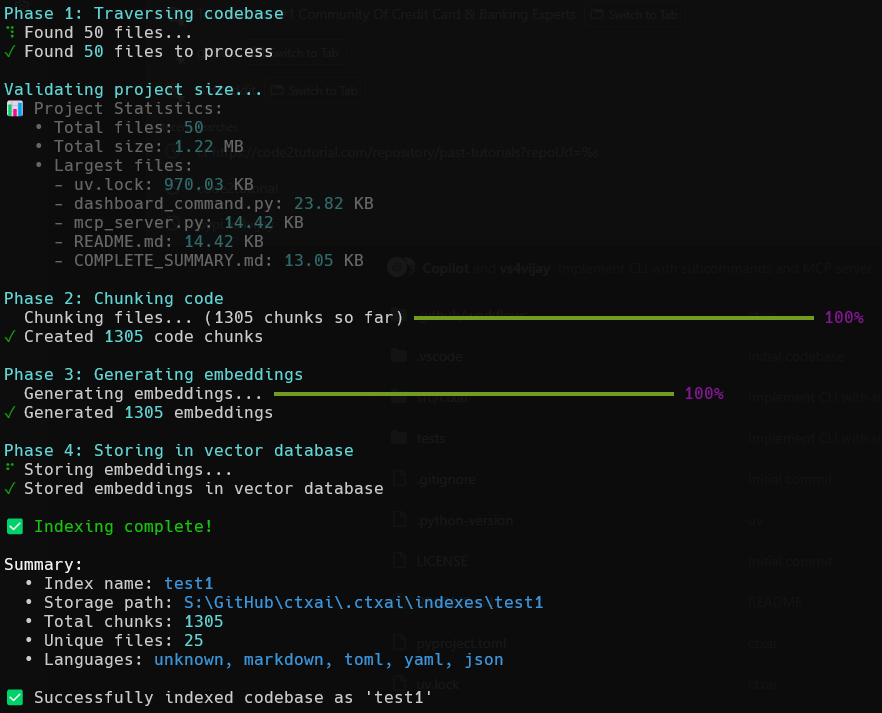Click the Phase 3: Generating embeddings heading

(153, 374)
